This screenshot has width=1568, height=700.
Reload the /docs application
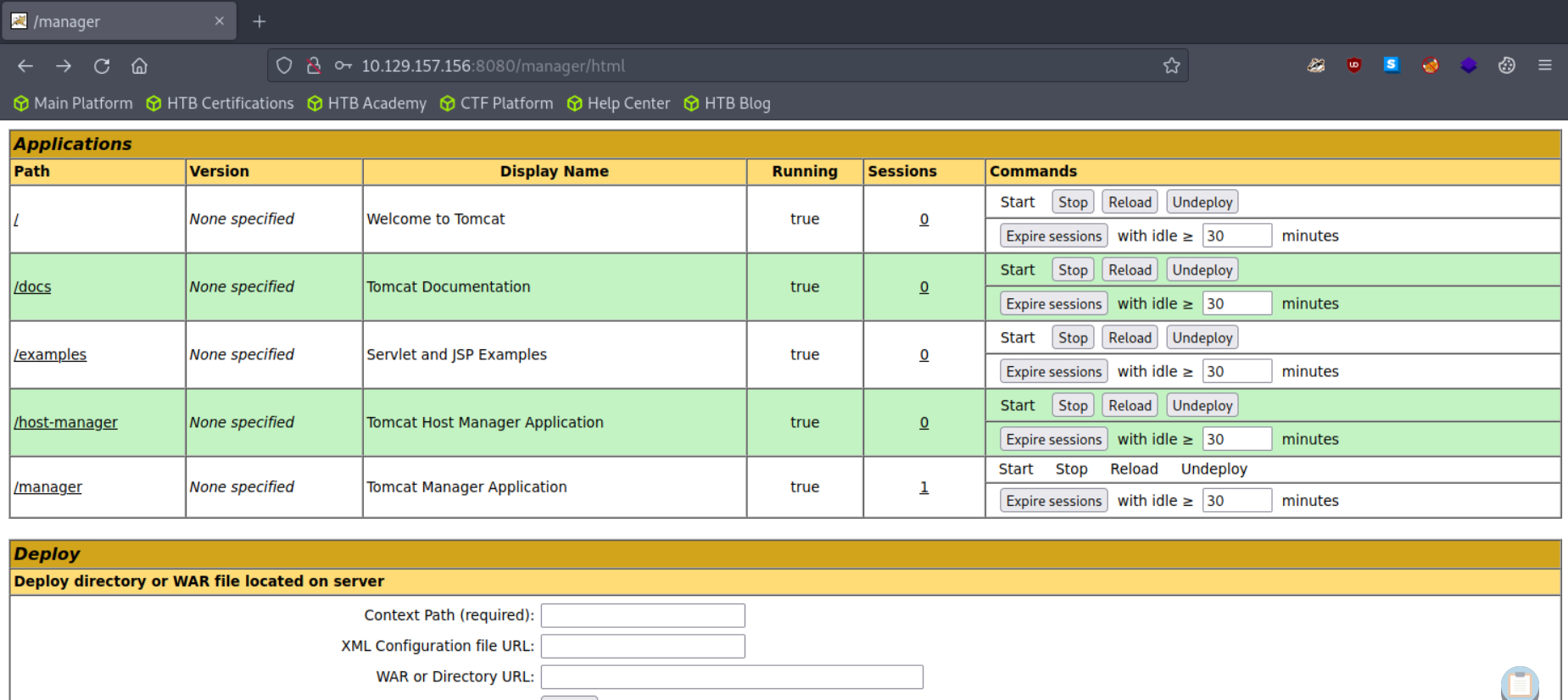[1130, 269]
